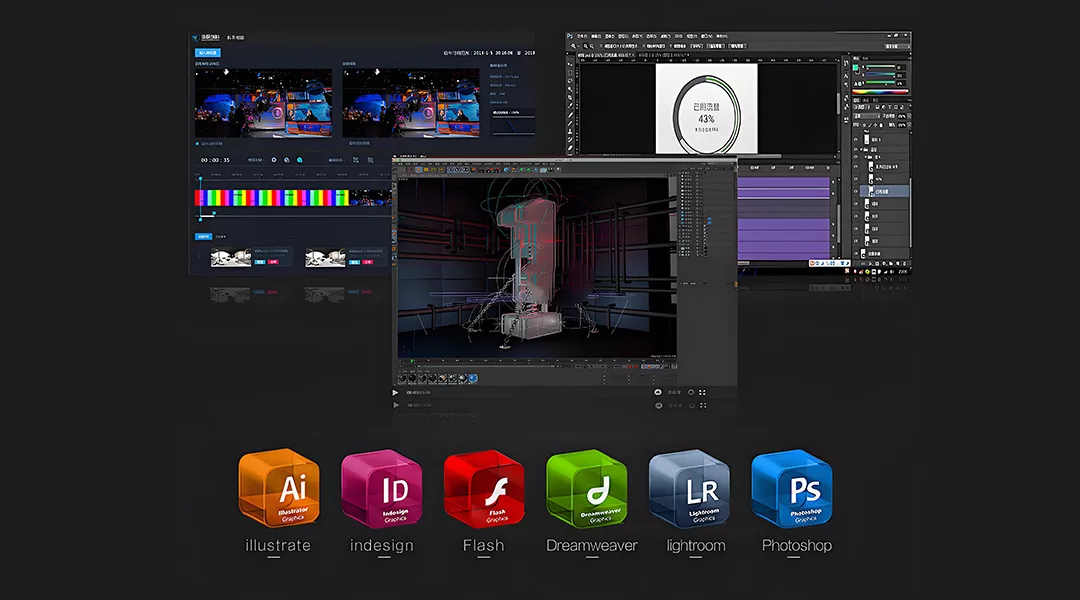This screenshot has width=1080, height=600.
Task: Click the 00:00:35 timecode in the video editor
Action: (x=216, y=160)
